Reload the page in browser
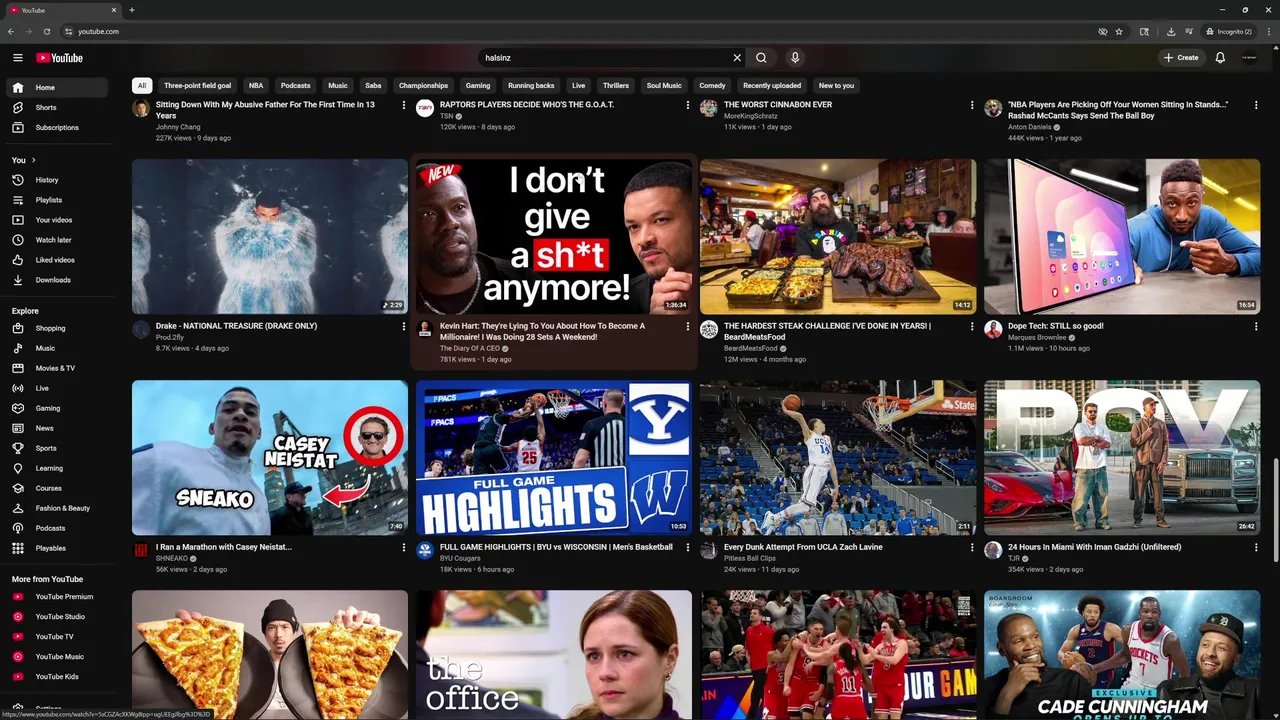 click(46, 31)
